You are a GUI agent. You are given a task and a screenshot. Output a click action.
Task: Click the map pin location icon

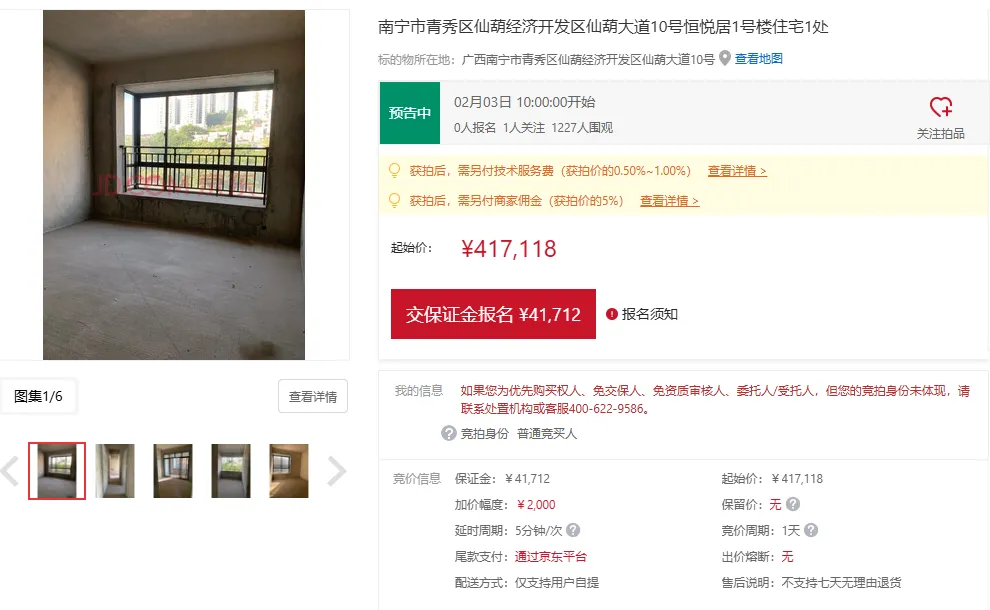click(x=725, y=58)
